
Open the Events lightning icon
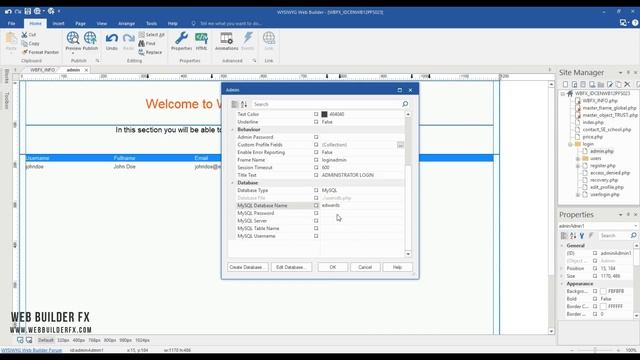(248, 38)
